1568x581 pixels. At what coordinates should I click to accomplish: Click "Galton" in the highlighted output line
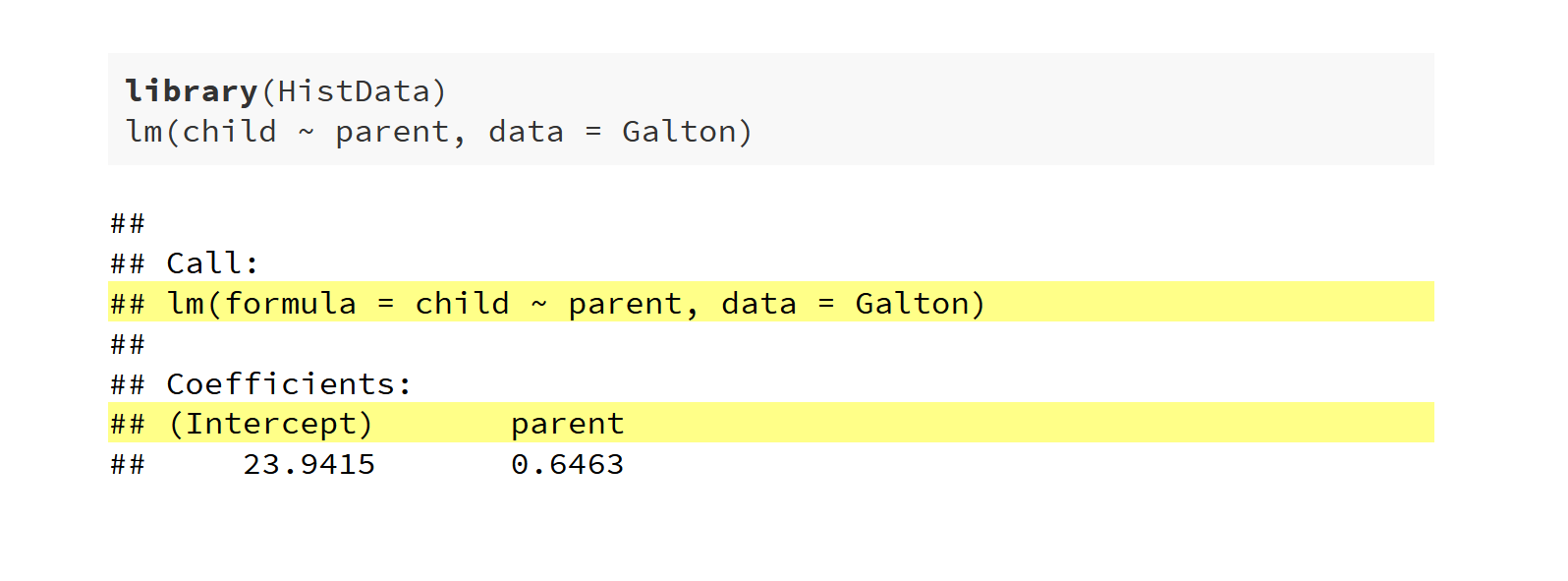pyautogui.click(x=912, y=304)
